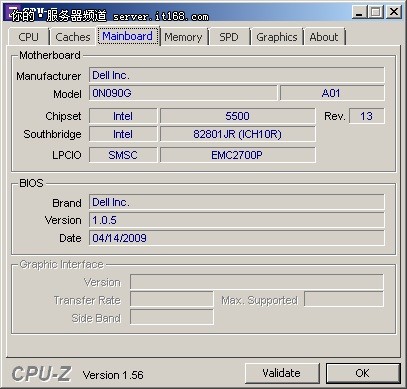Click the Graphic Interface Version field
Image resolution: width=407 pixels, height=389 pixels.
tap(257, 282)
